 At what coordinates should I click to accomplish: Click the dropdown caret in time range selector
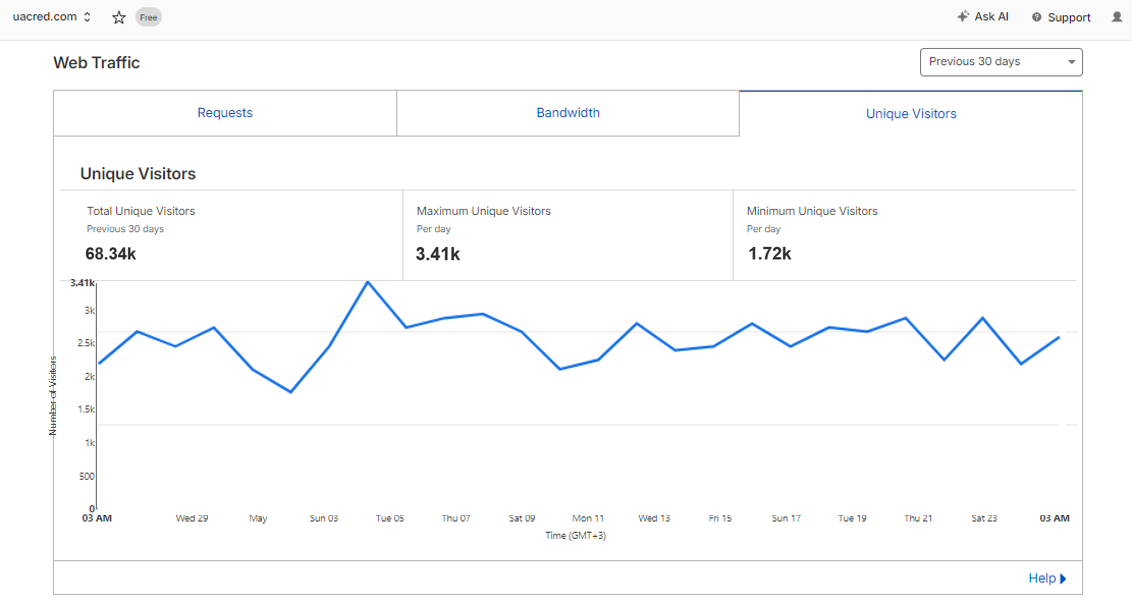pyautogui.click(x=1071, y=62)
